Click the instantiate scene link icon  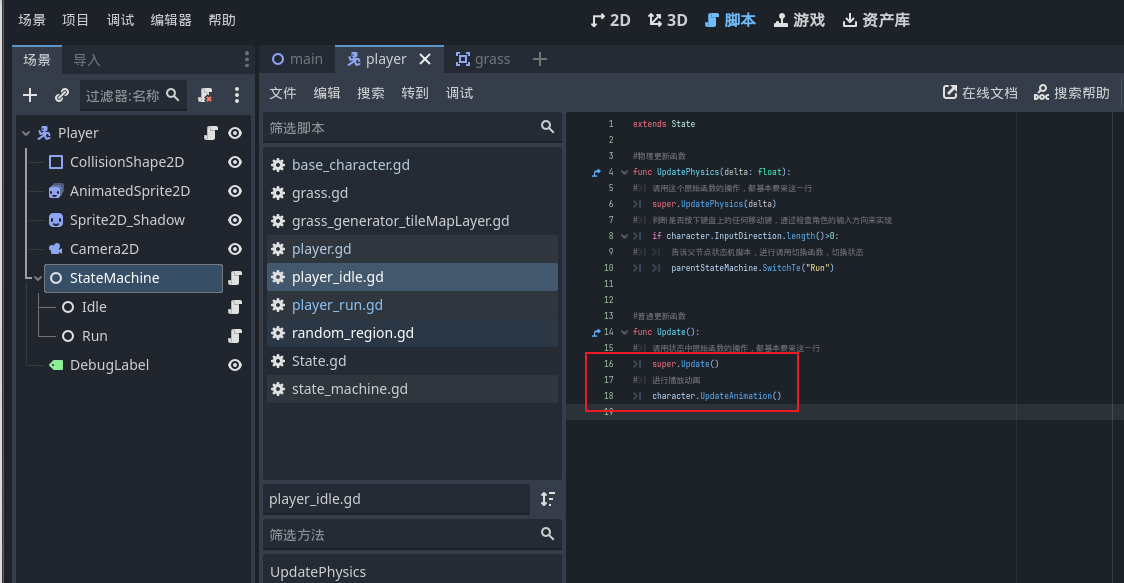click(x=62, y=95)
